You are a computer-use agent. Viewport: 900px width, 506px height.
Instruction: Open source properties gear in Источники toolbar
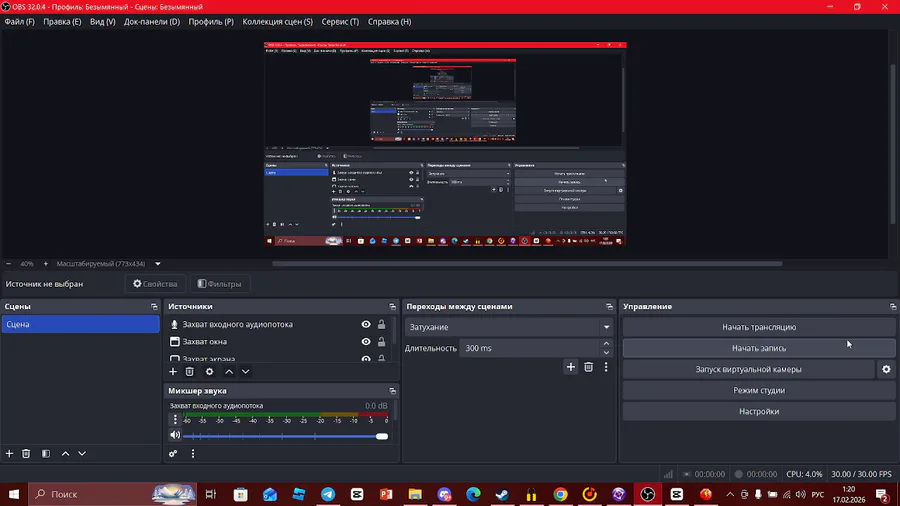(210, 372)
